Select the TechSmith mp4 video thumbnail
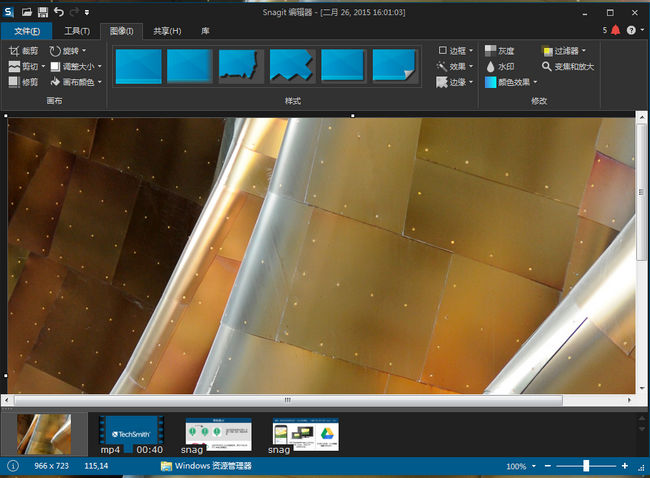Viewport: 650px width, 478px height. coord(131,433)
